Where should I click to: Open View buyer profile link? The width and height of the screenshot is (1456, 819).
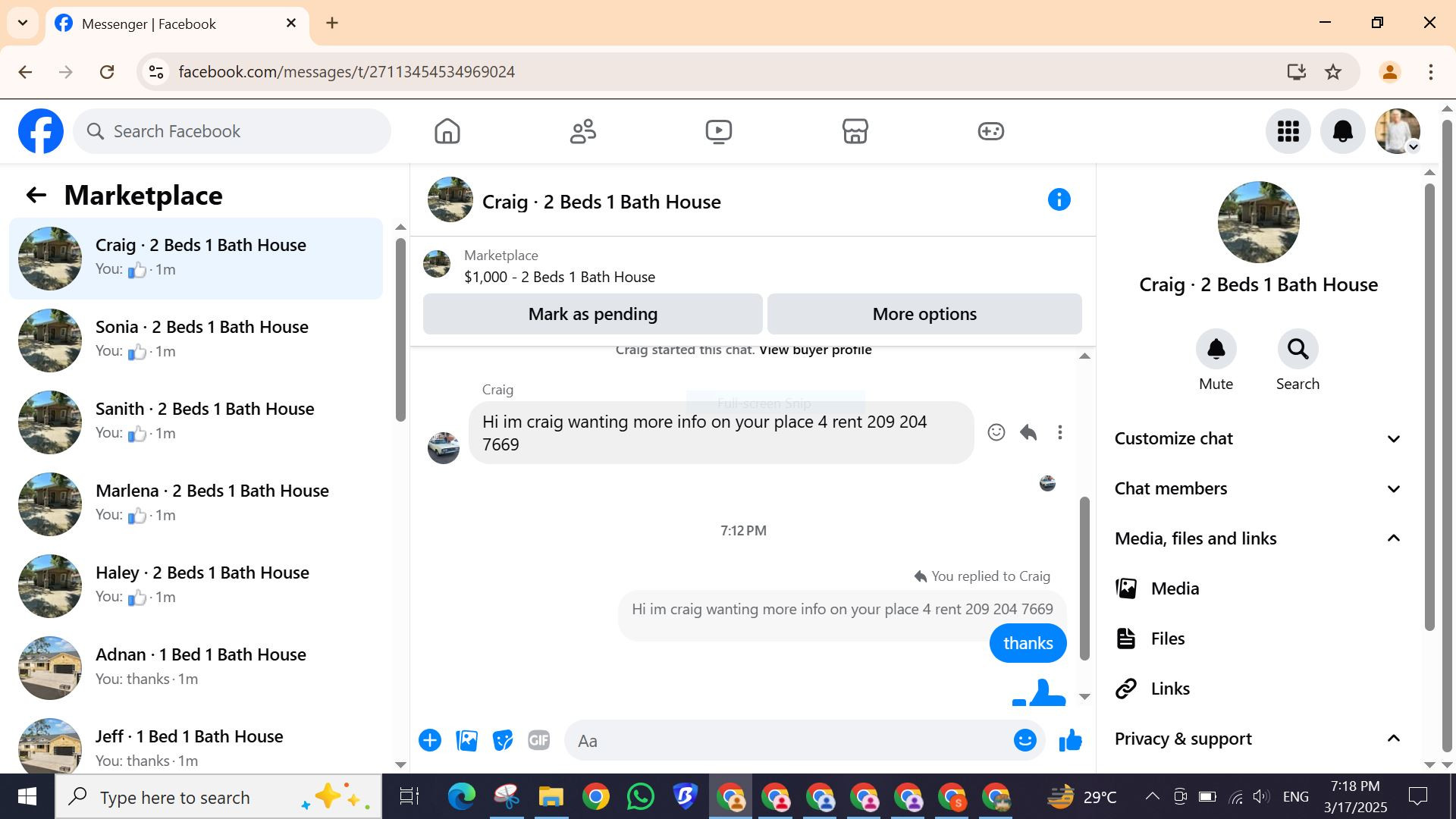coord(815,350)
